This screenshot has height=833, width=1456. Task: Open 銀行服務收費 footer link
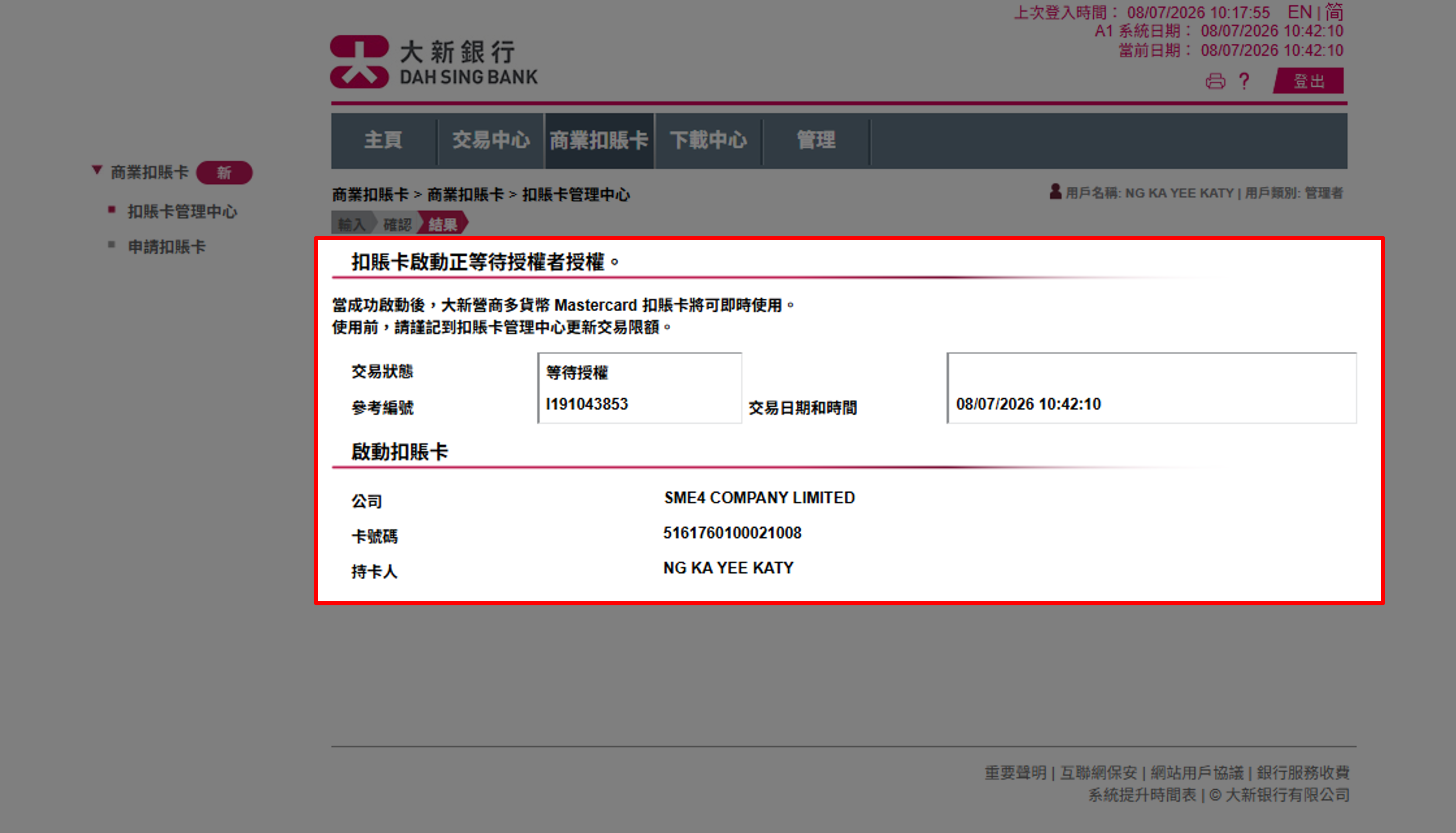point(1303,773)
